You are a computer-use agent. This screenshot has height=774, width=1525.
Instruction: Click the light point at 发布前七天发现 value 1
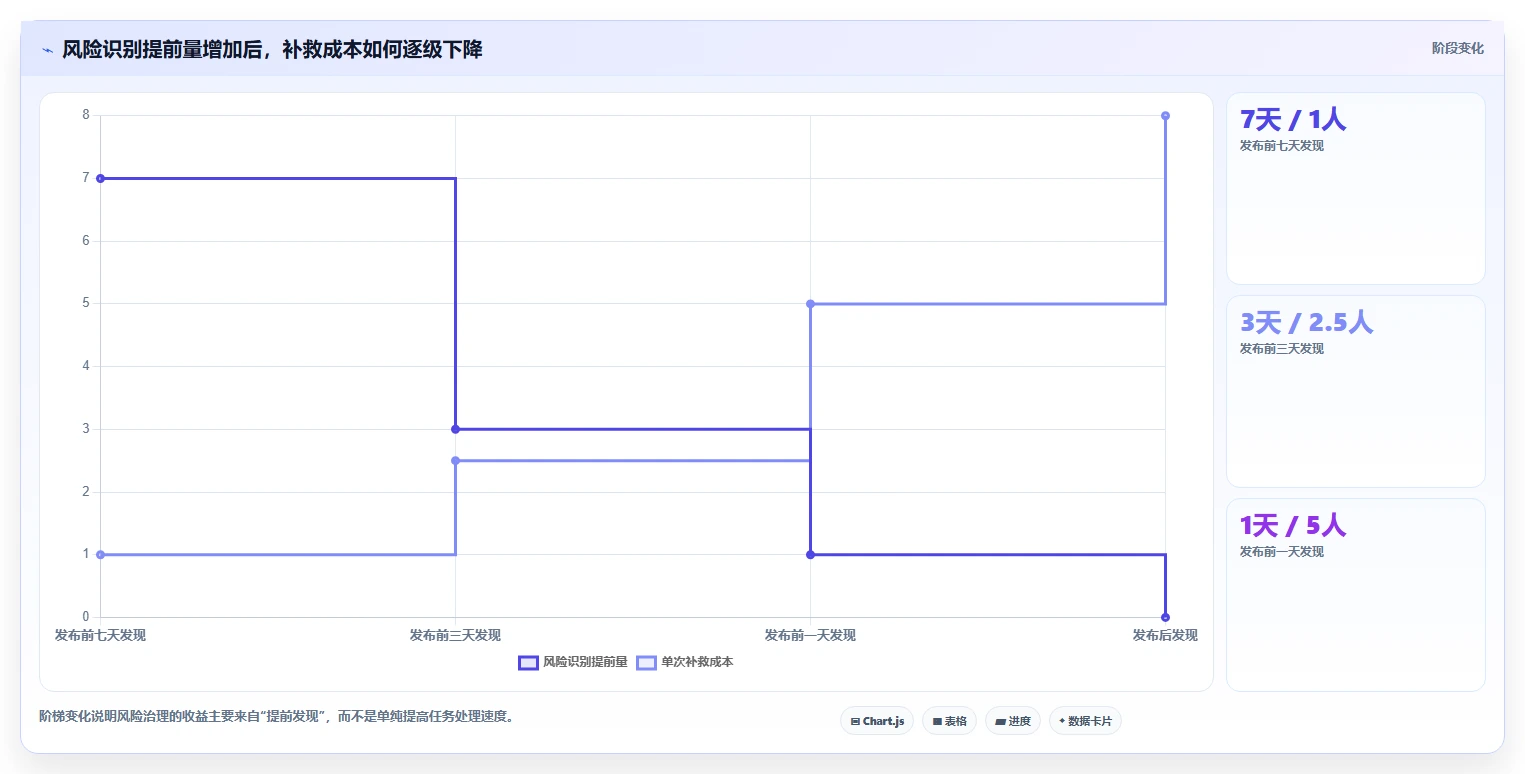[100, 554]
